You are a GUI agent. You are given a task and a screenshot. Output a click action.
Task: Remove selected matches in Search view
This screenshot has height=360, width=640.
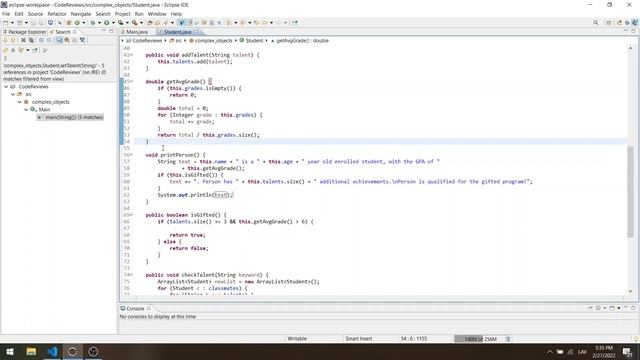pos(23,40)
